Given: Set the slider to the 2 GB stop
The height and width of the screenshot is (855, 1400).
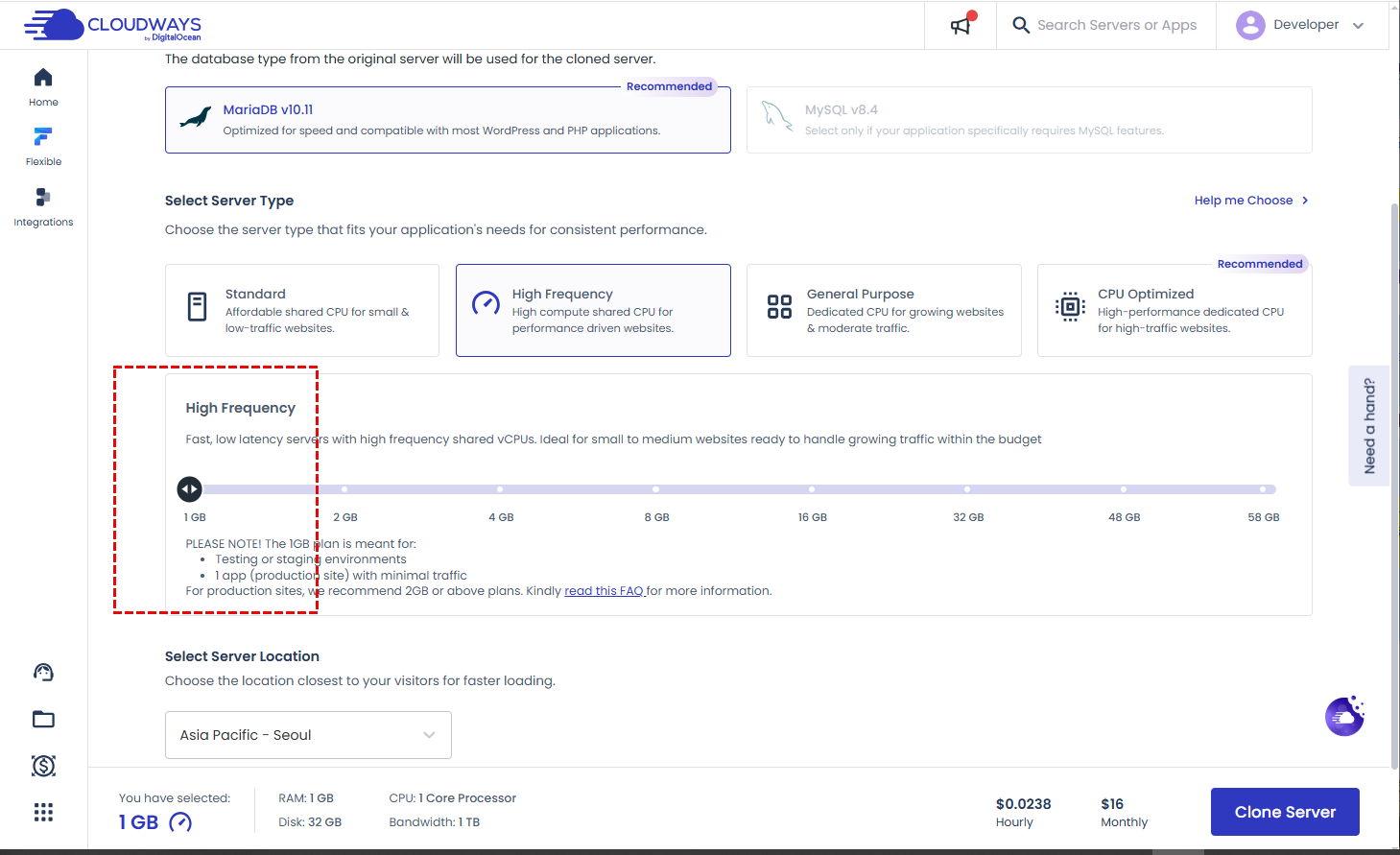Looking at the screenshot, I should (344, 489).
